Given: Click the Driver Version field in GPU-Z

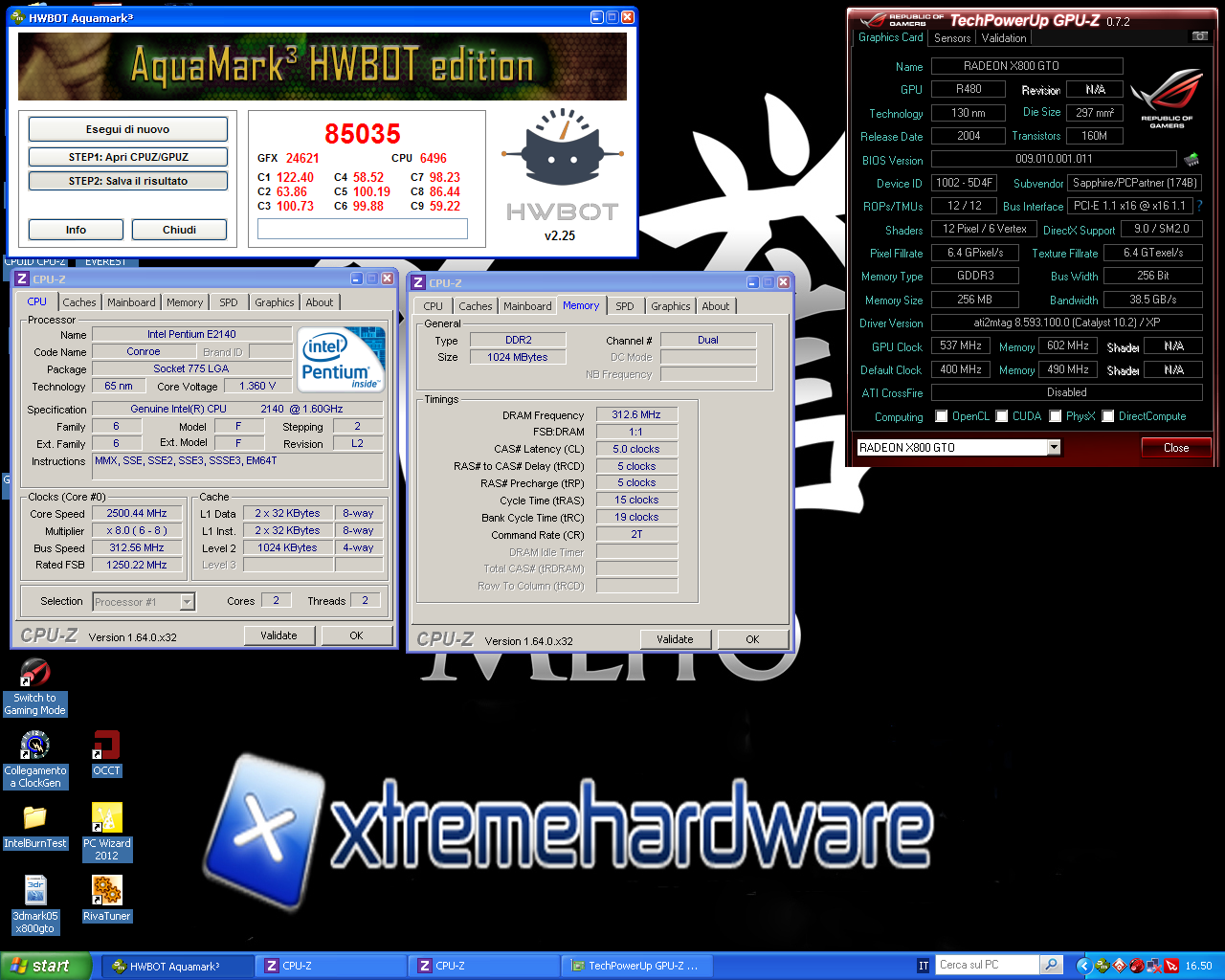Looking at the screenshot, I should tap(1066, 323).
